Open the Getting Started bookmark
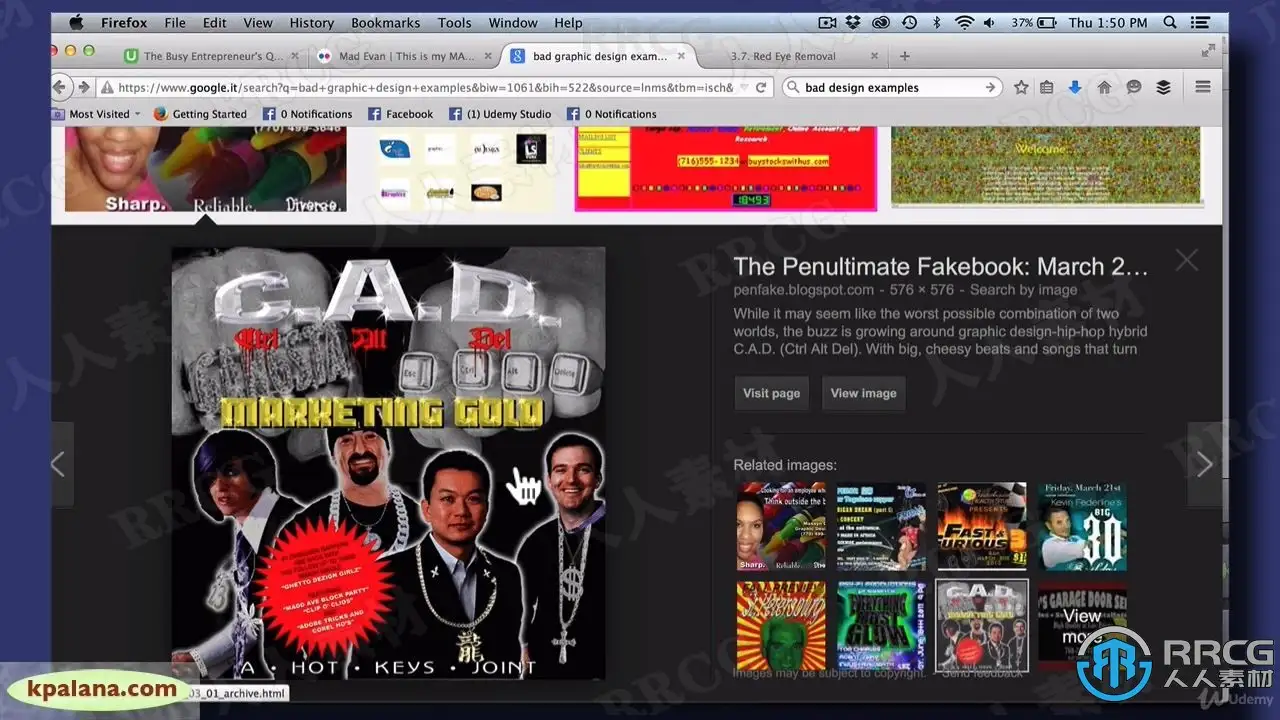Image resolution: width=1280 pixels, height=720 pixels. [x=200, y=114]
